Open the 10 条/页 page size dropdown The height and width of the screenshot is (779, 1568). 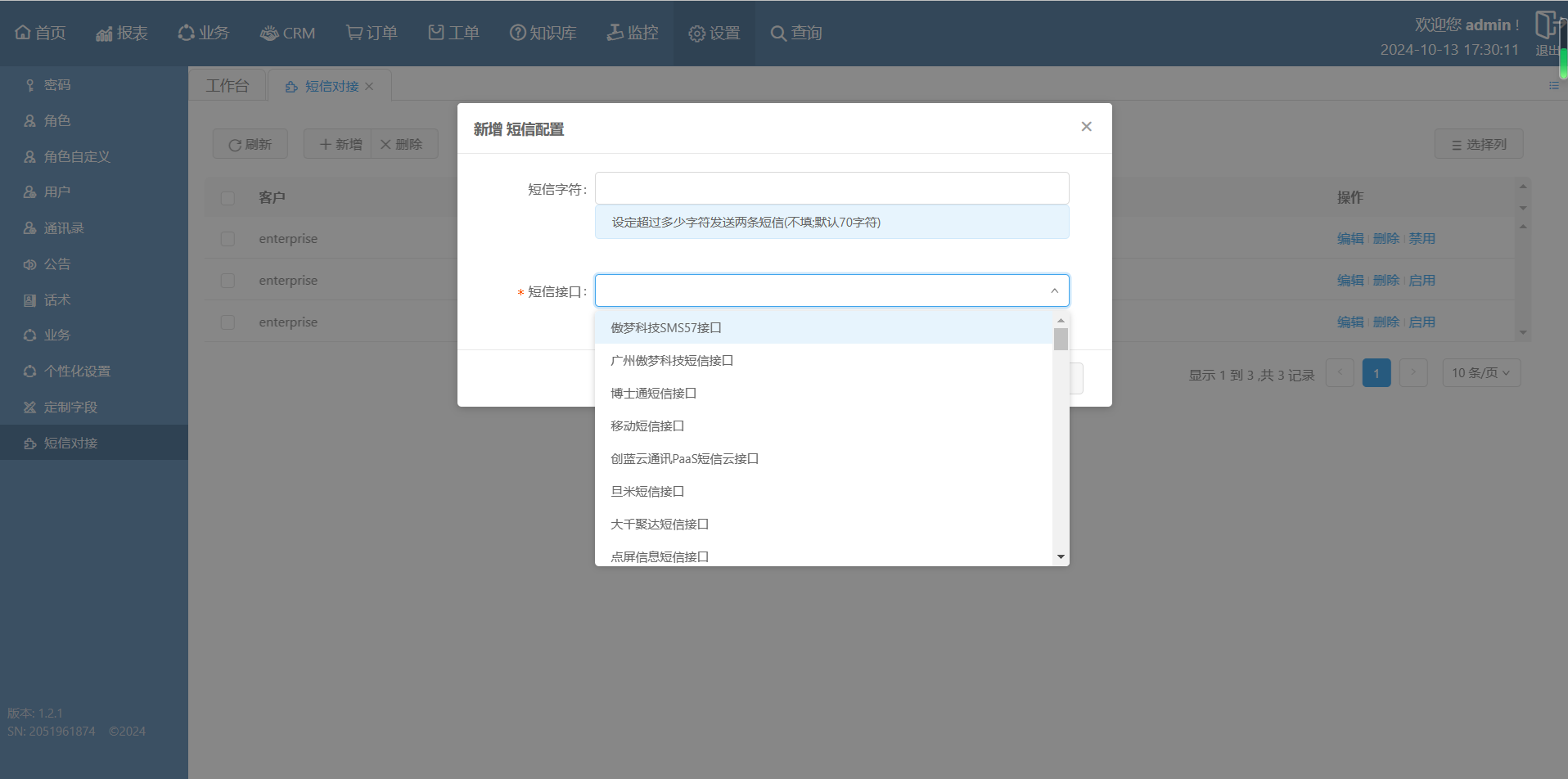tap(1480, 373)
